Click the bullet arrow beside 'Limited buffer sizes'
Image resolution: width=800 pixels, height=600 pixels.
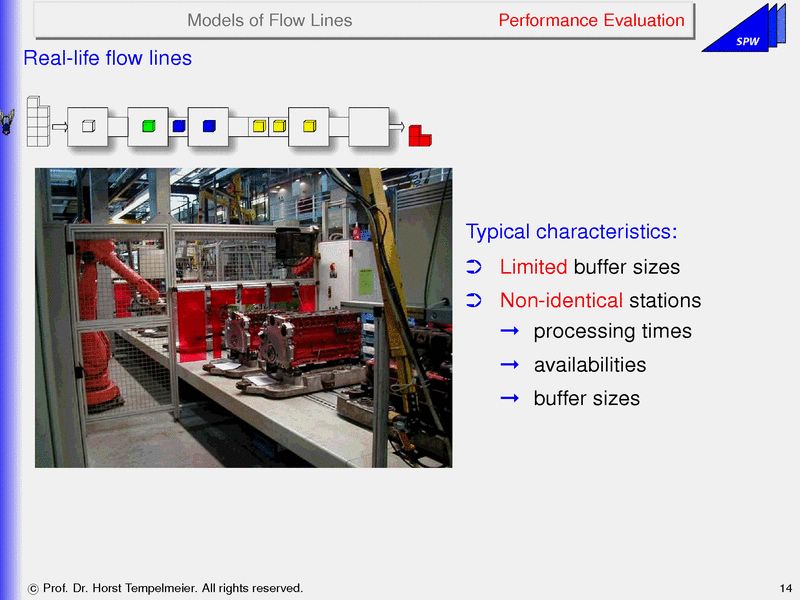coord(475,267)
